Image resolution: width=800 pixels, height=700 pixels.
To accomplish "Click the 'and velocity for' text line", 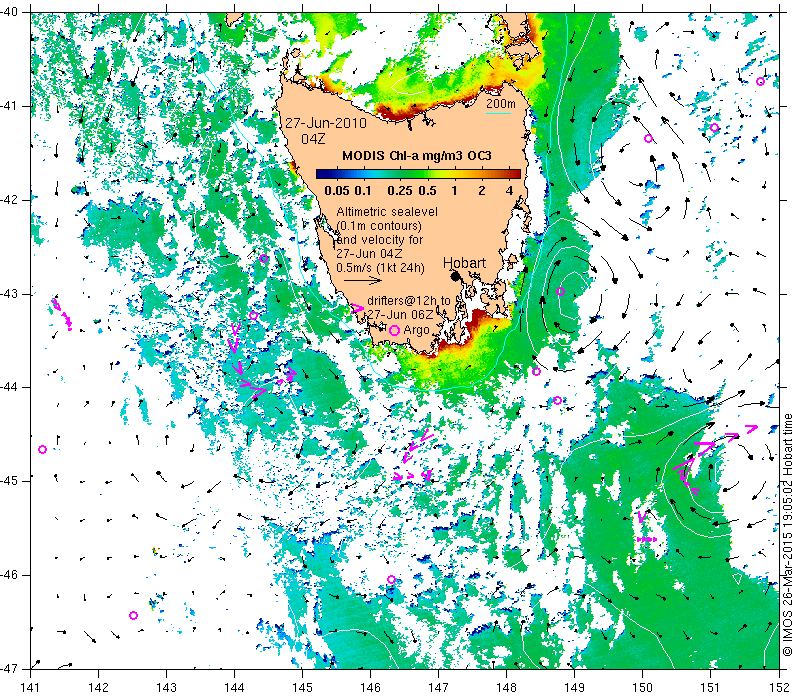I will 380,239.
